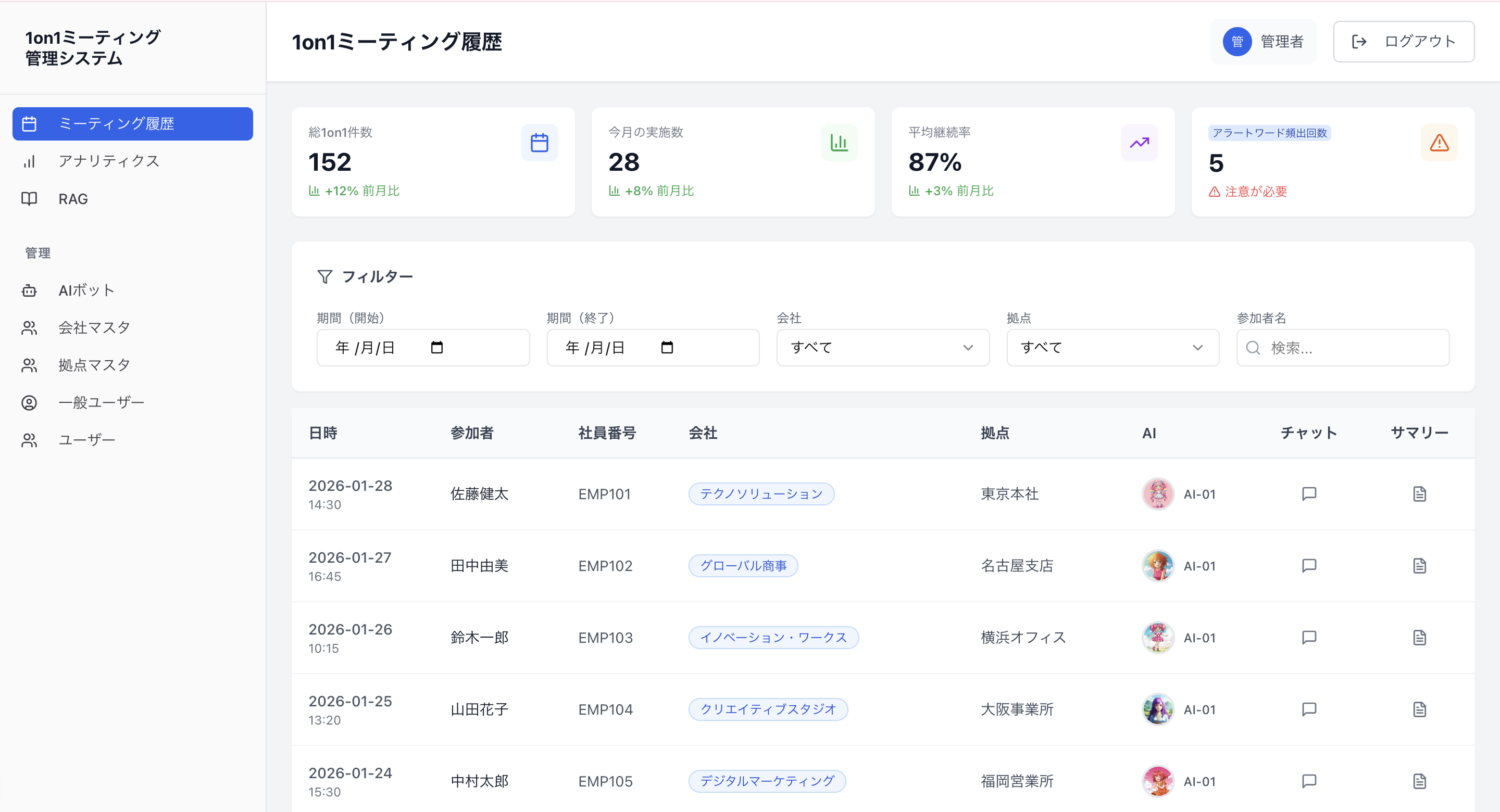1500x812 pixels.
Task: Open 会社マスタ management page
Action: point(94,327)
